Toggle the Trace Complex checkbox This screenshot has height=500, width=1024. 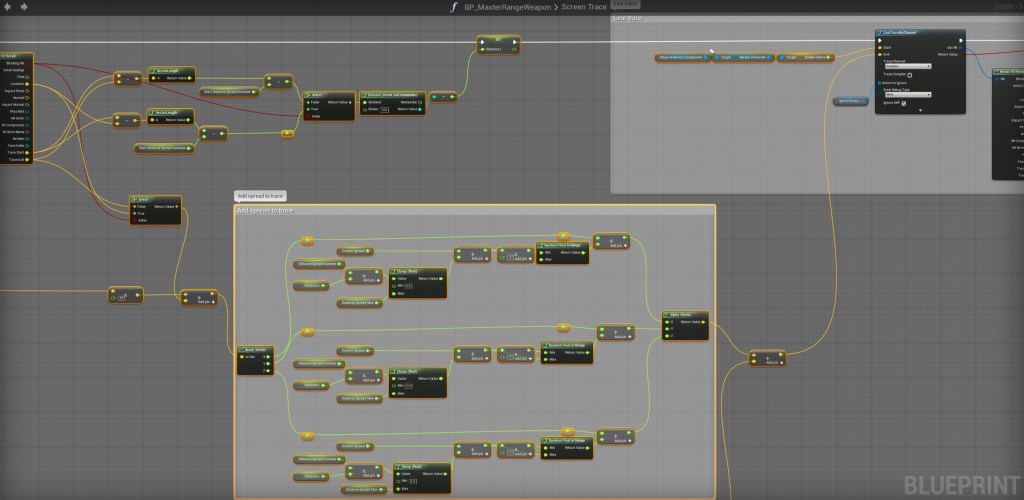(x=909, y=74)
